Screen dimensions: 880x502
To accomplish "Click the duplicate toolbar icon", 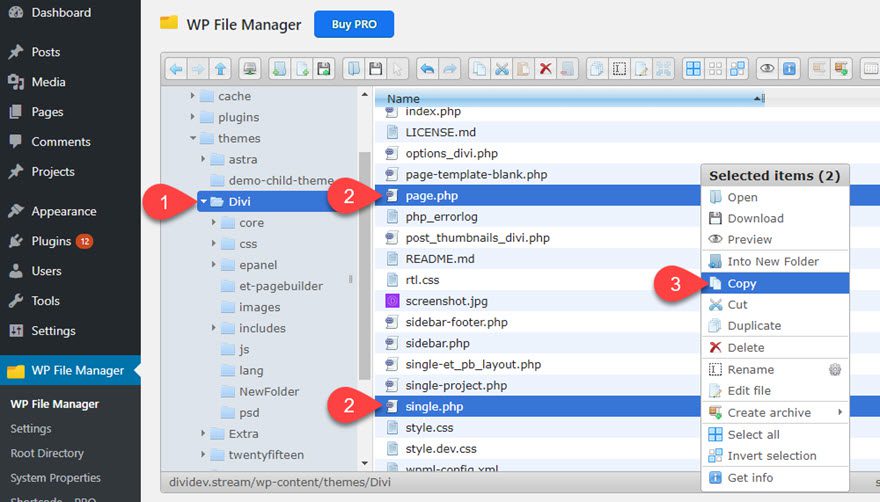I will [x=597, y=69].
